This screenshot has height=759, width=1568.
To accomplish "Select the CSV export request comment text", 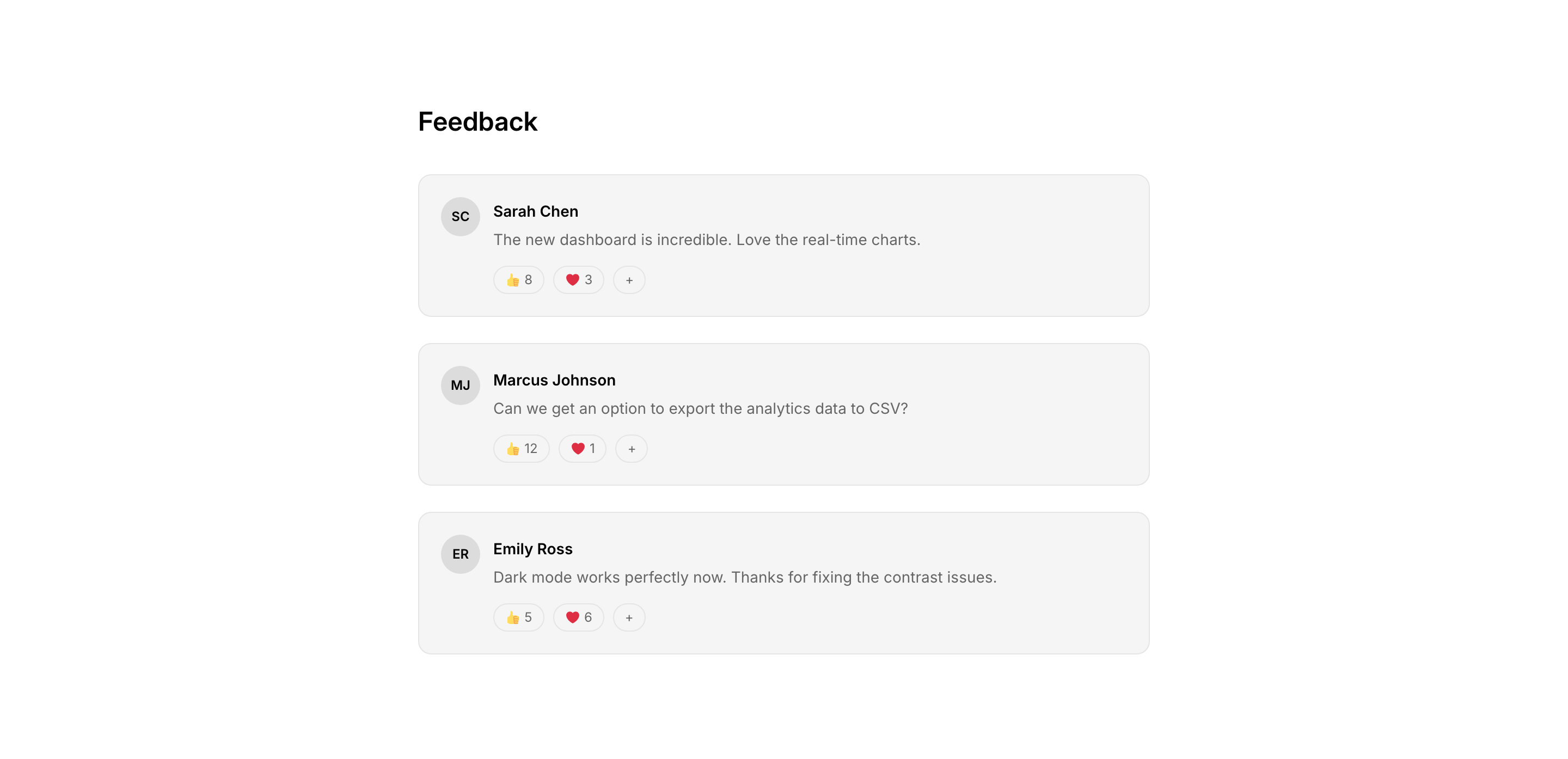I will (700, 408).
